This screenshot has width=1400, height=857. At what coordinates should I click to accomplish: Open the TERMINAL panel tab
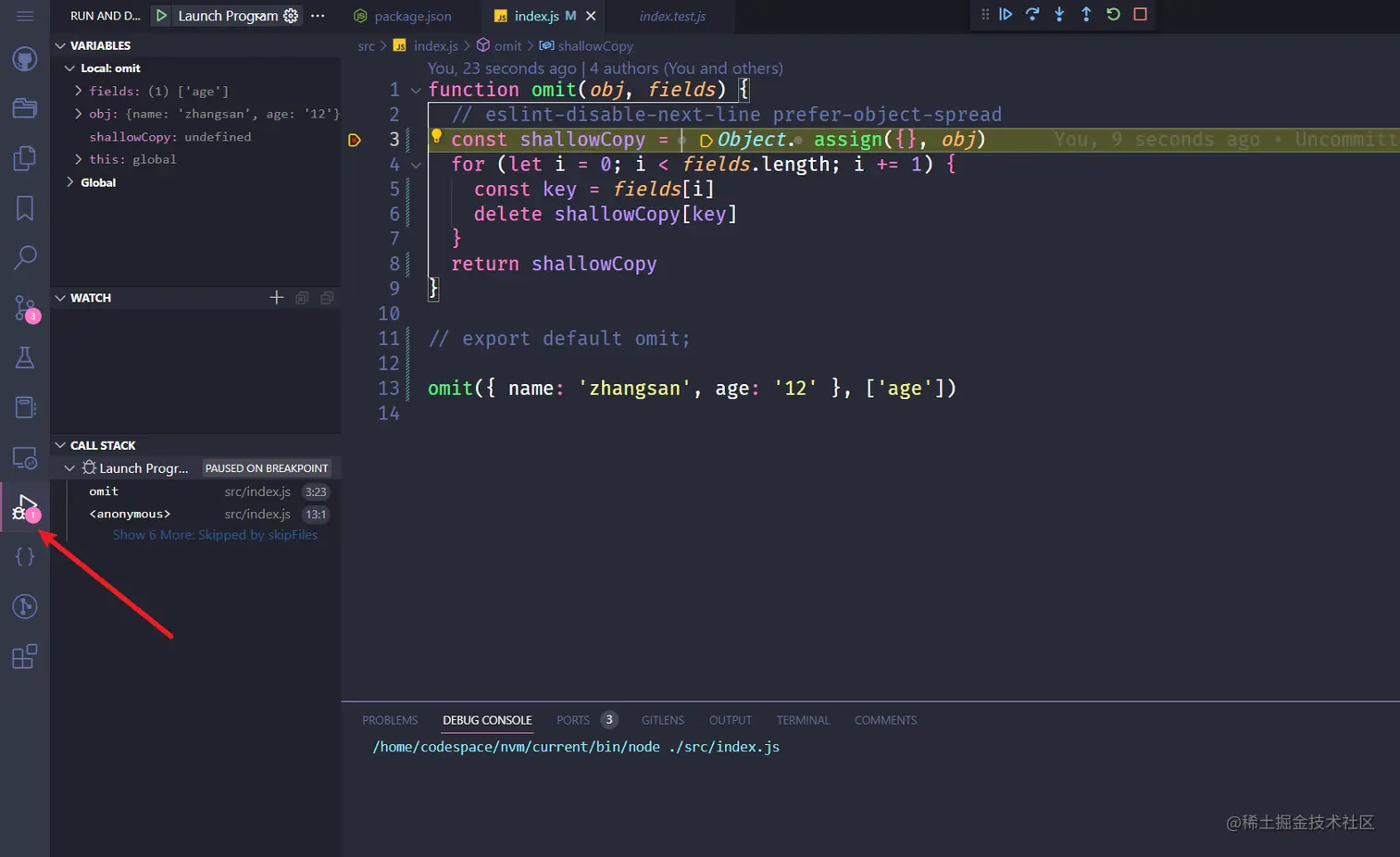[803, 720]
